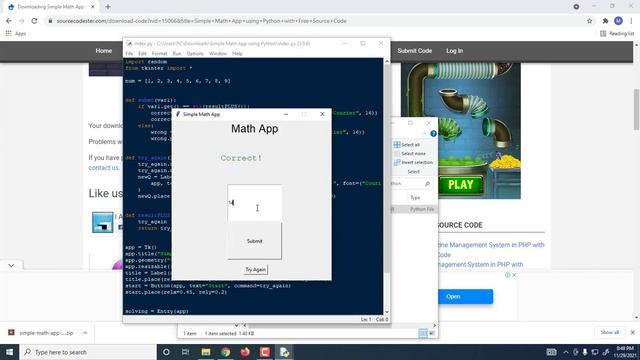
Task: Open the Apps shortcut in bookmarks bar
Action: [x=16, y=33]
